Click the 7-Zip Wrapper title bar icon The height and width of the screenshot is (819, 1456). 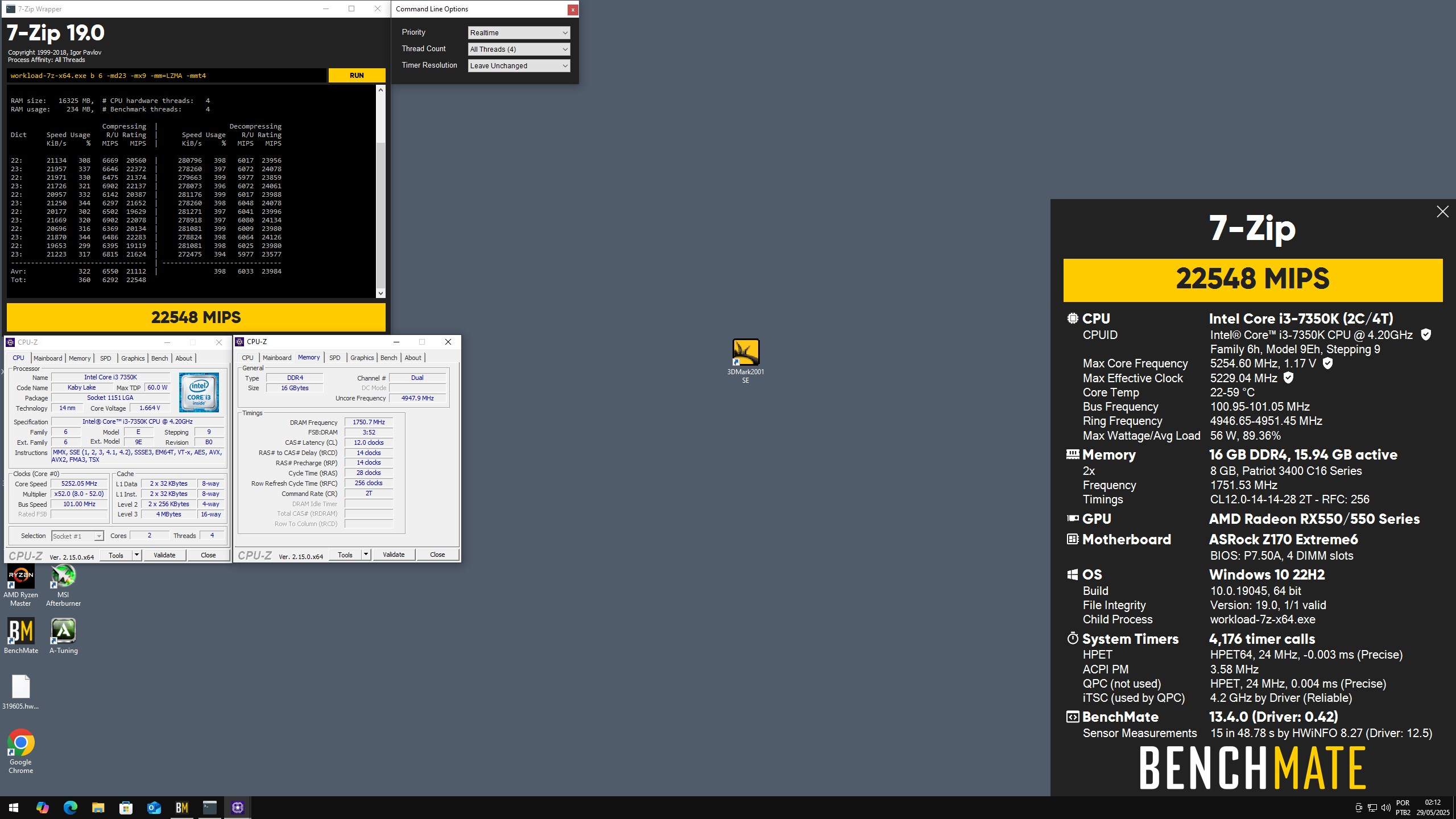click(10, 9)
